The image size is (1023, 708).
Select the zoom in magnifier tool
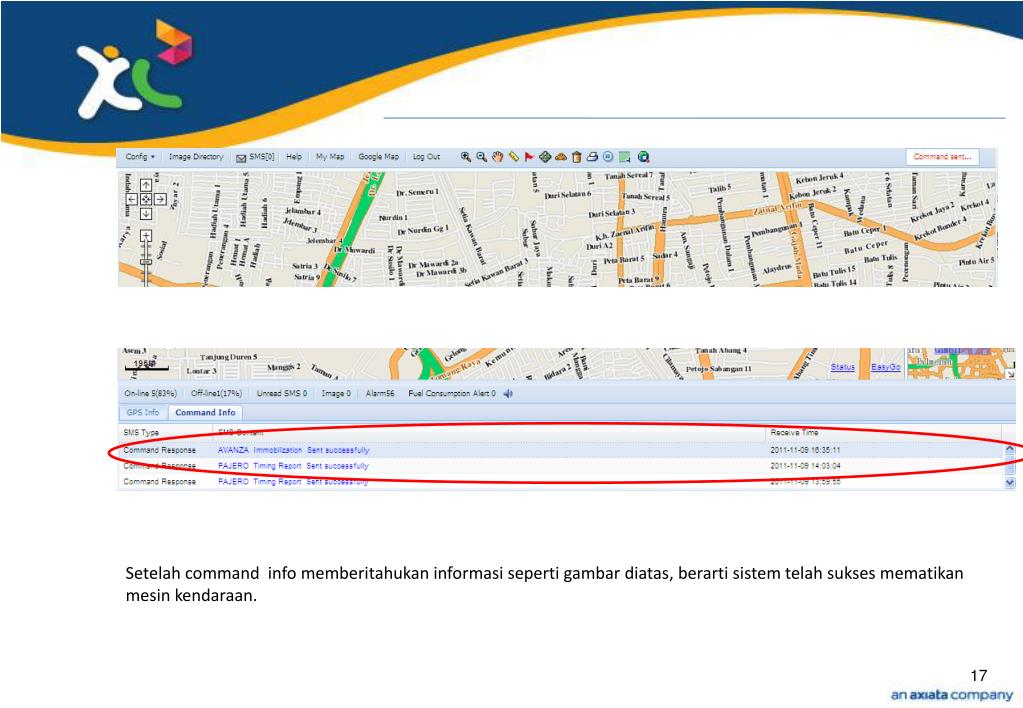click(465, 157)
